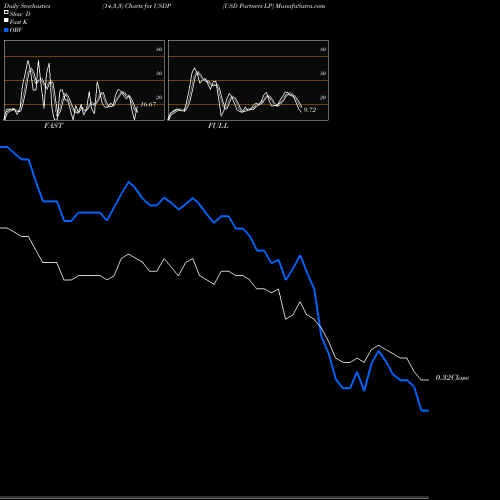500x500 pixels.
Task: Click the 50 level label in FAST chart
Action: click(159, 73)
